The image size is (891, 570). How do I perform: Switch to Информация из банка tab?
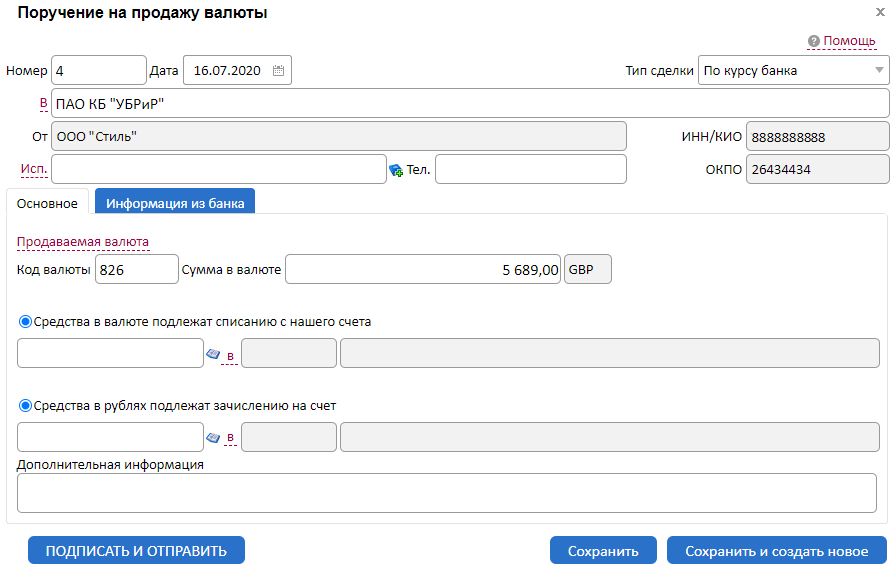[x=175, y=203]
